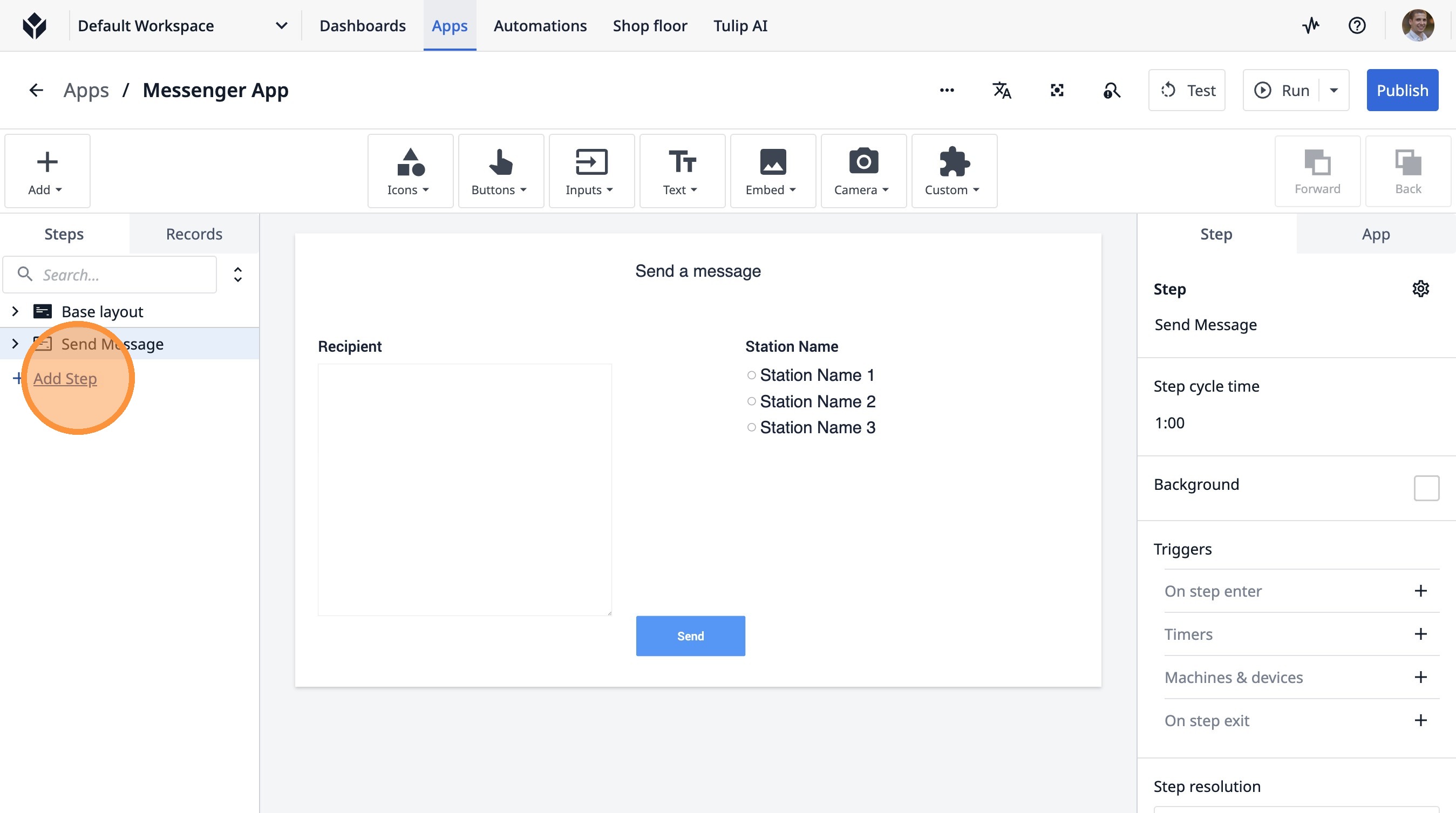Viewport: 1456px width, 813px height.
Task: Open the Run options dropdown arrow
Action: pos(1334,91)
